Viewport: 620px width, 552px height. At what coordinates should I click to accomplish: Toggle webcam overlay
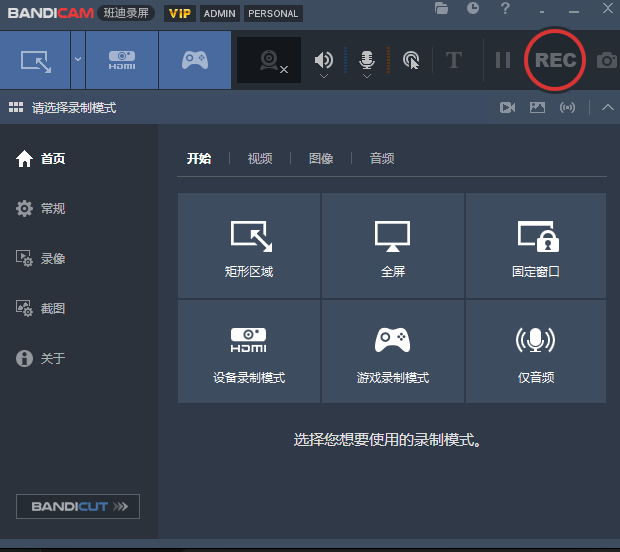(x=269, y=60)
